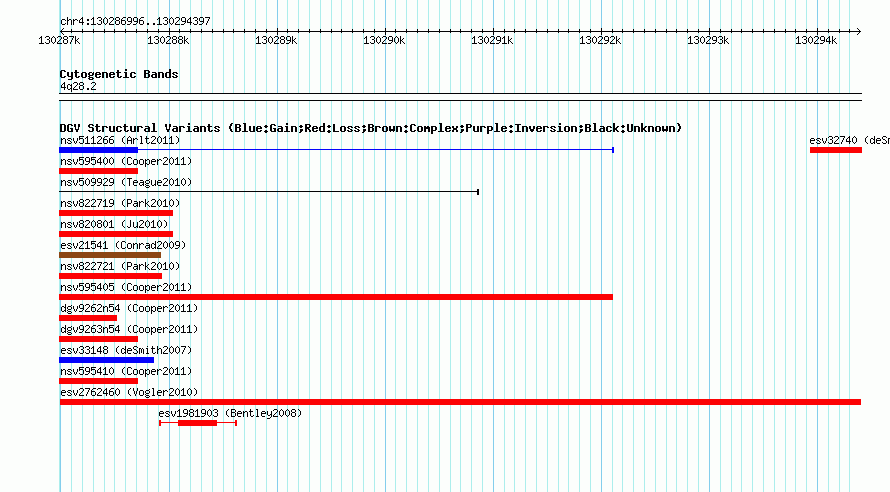890x492 pixels.
Task: Click the long red bar of nsv595405
Action: [x=336, y=297]
